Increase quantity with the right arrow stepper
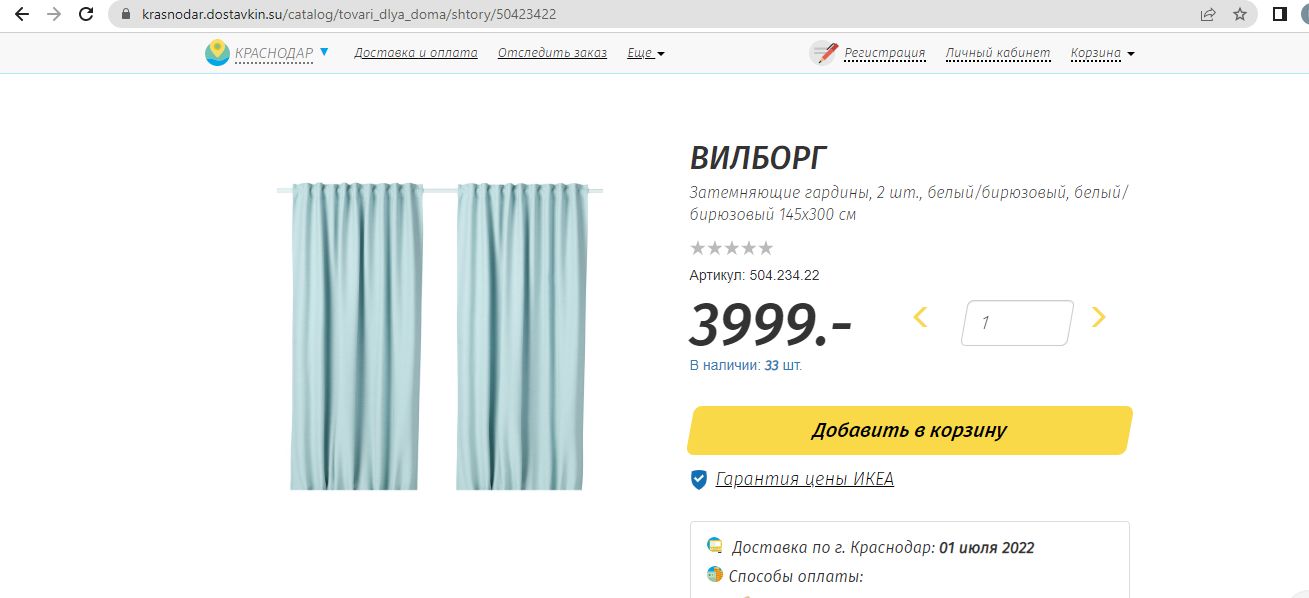Viewport: 1309px width, 598px height. [x=1098, y=316]
